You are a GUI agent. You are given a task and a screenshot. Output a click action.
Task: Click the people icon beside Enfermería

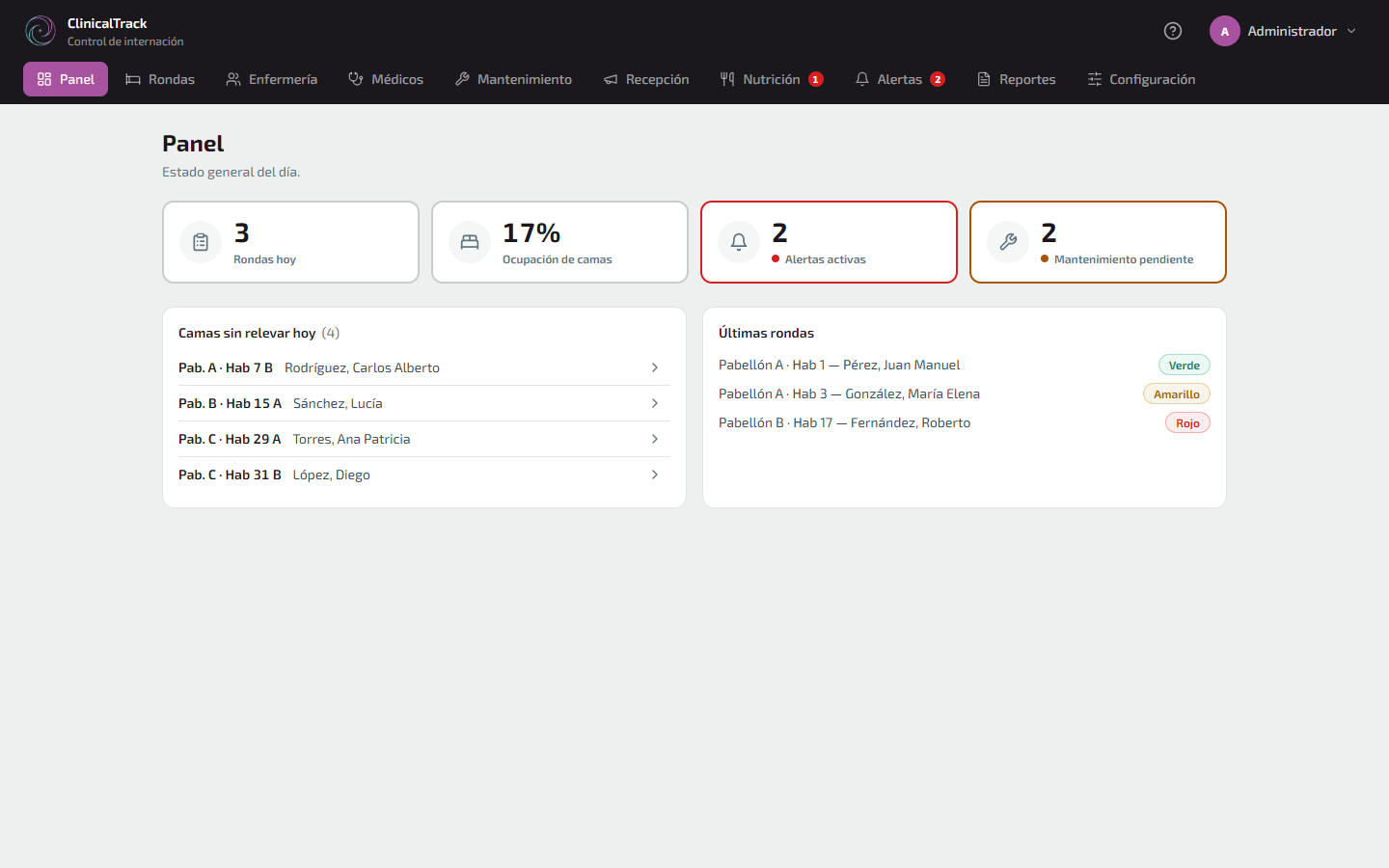233,79
